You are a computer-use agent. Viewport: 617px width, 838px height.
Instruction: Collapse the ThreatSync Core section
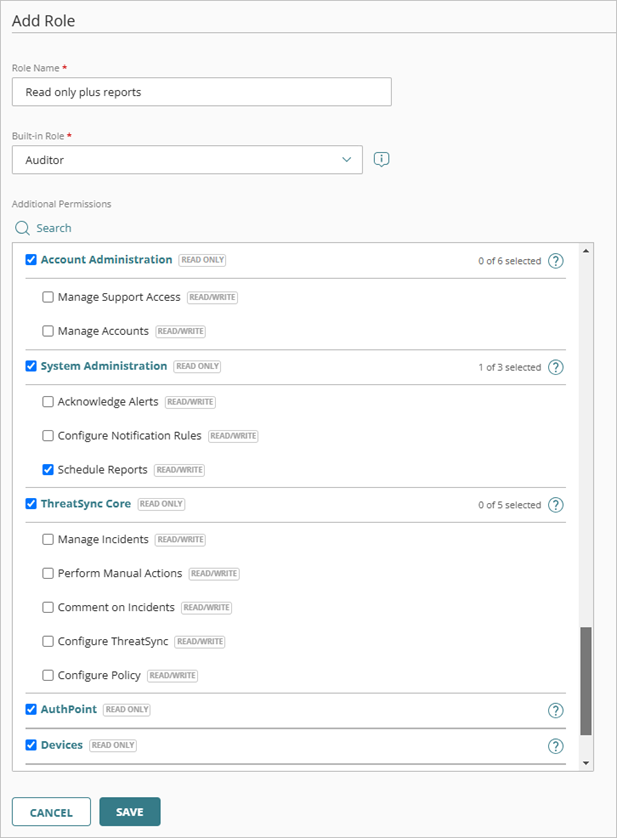coord(85,504)
